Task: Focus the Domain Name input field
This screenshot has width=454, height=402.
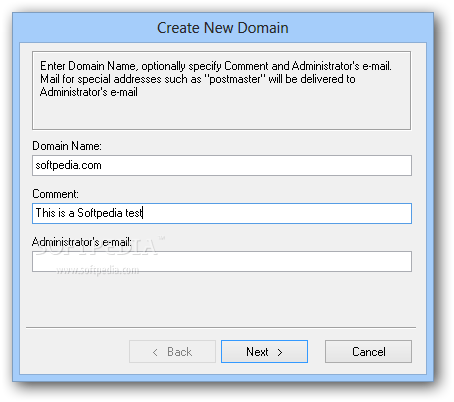Action: [x=222, y=165]
